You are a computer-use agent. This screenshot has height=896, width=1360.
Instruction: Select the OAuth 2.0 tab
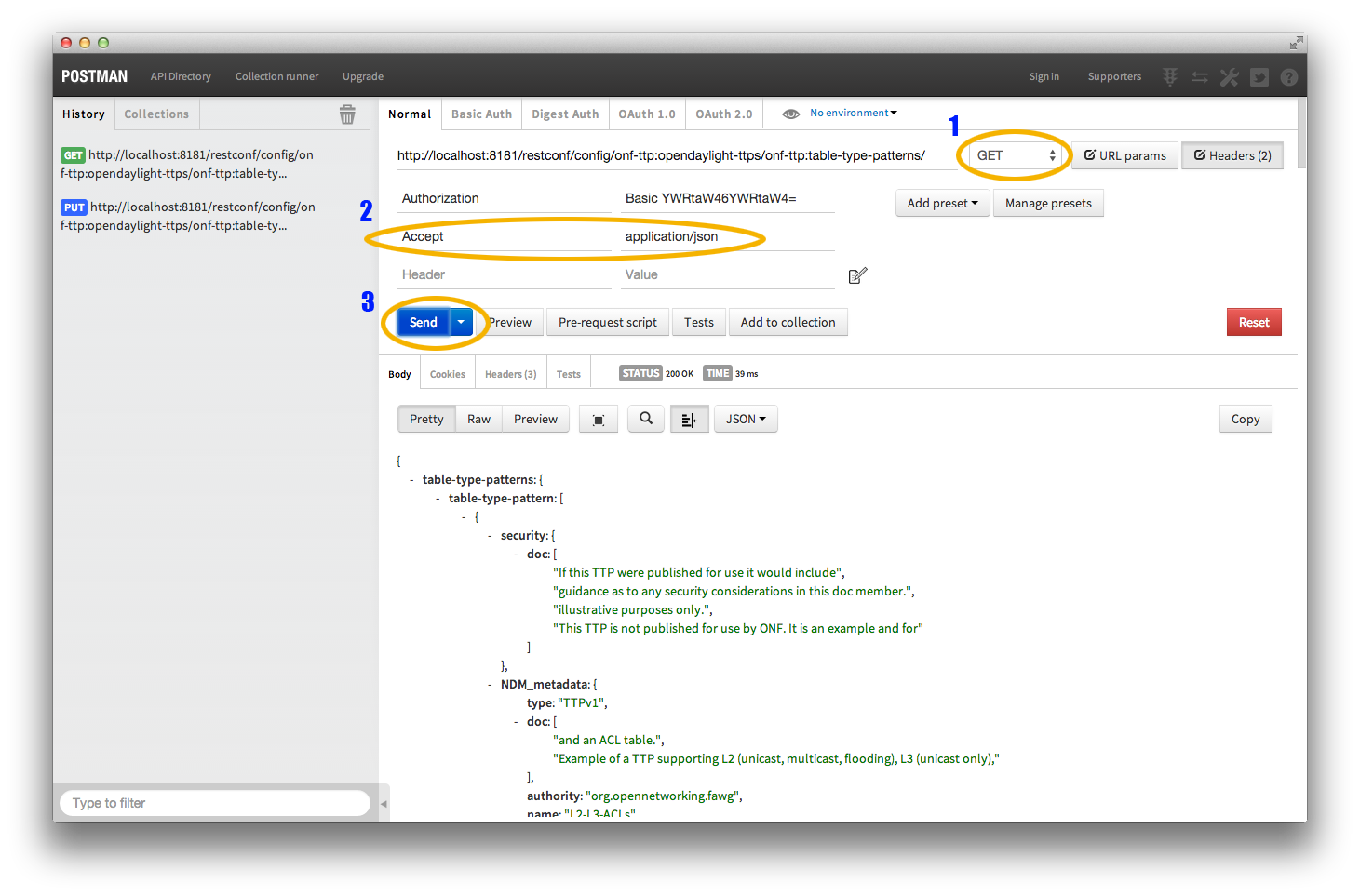pyautogui.click(x=724, y=114)
